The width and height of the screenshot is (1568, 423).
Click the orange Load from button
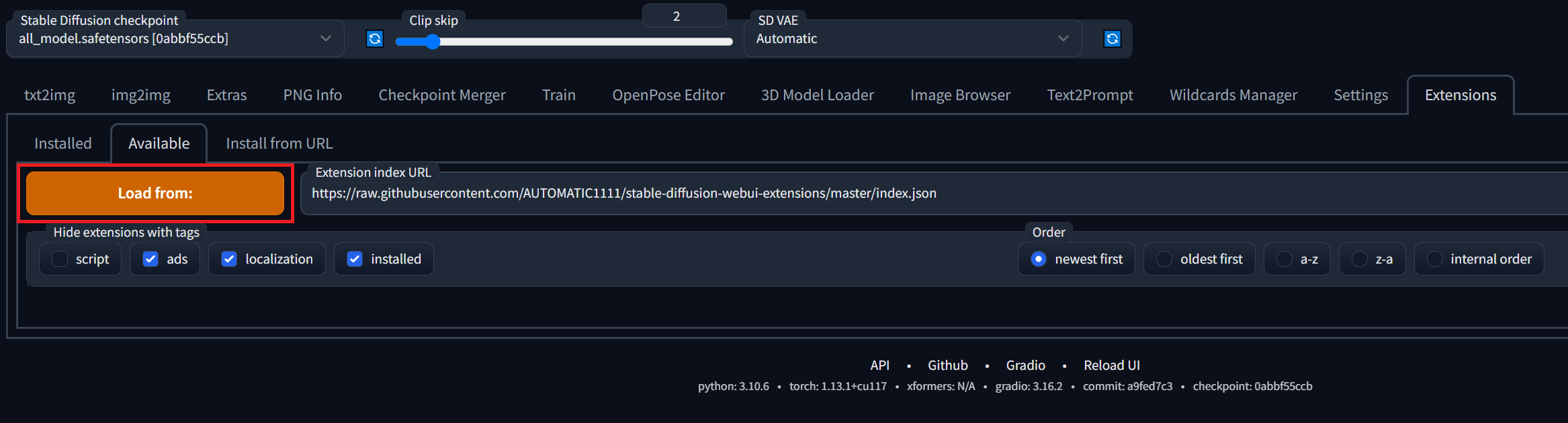[x=155, y=193]
